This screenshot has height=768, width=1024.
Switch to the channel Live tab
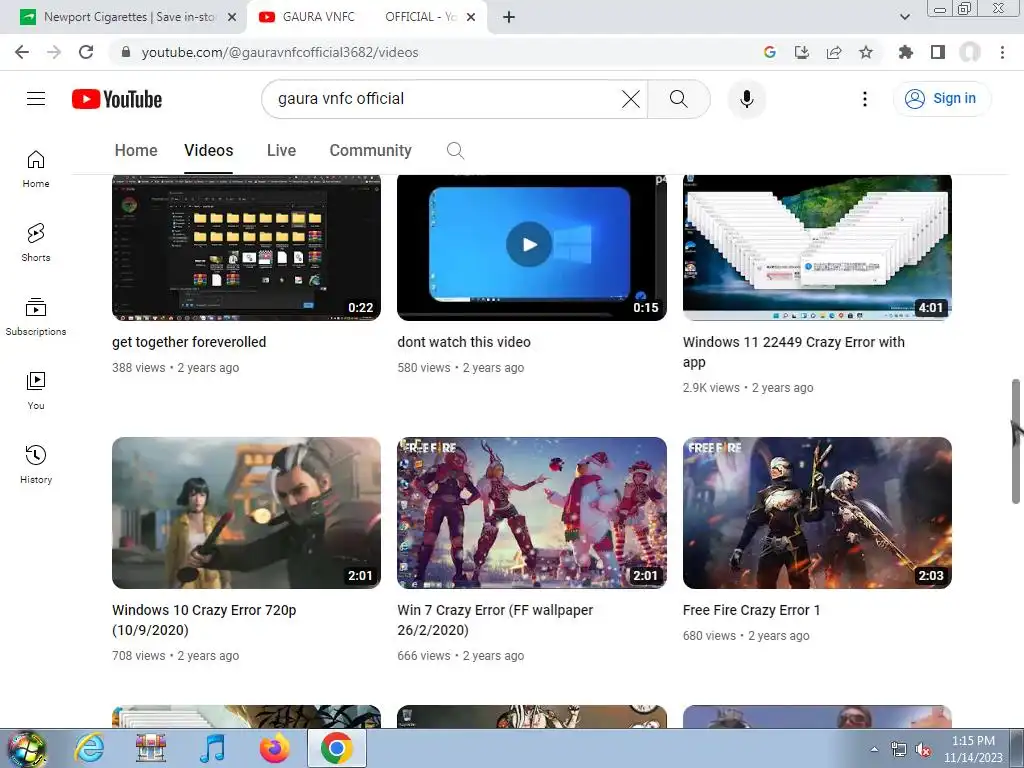[x=281, y=151]
